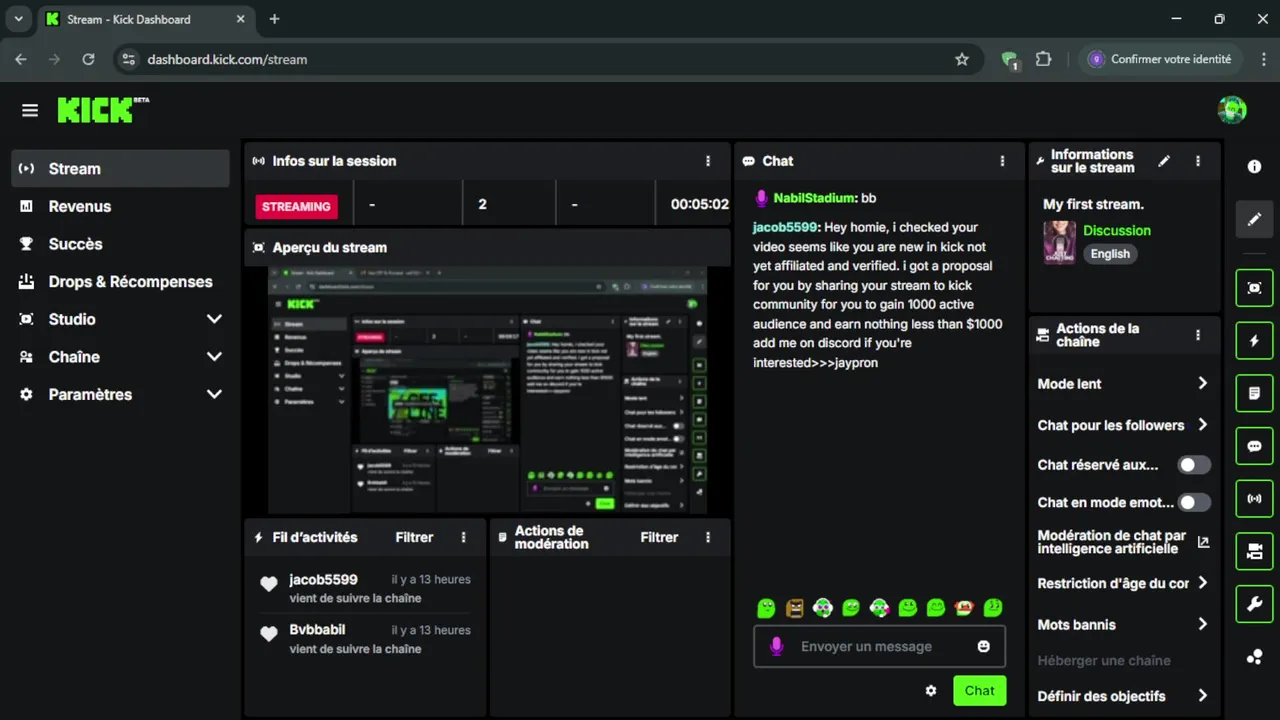Open options for Informations sur le stream
This screenshot has width=1280, height=720.
[x=1198, y=161]
